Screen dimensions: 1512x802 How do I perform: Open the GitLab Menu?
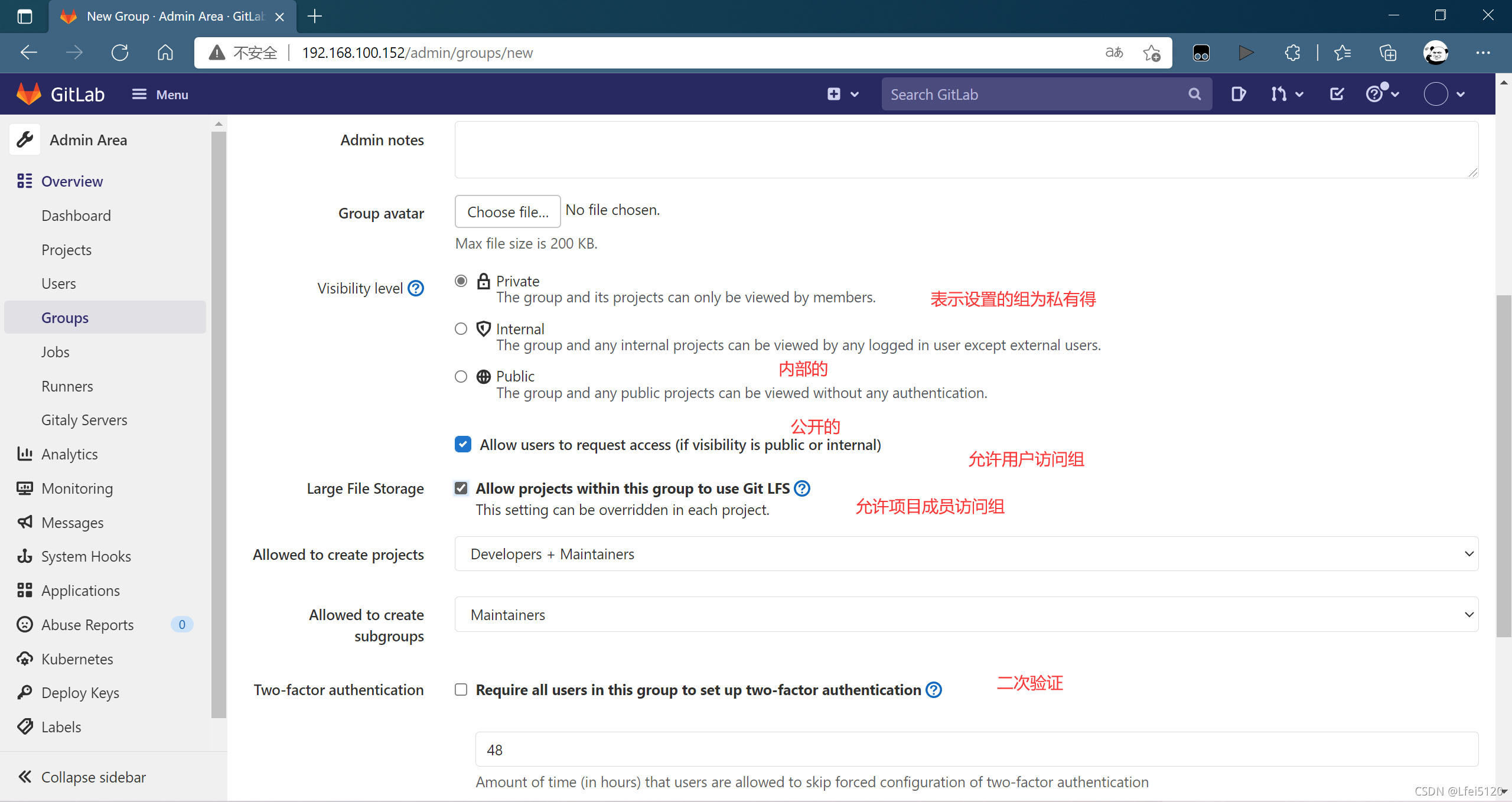[159, 94]
